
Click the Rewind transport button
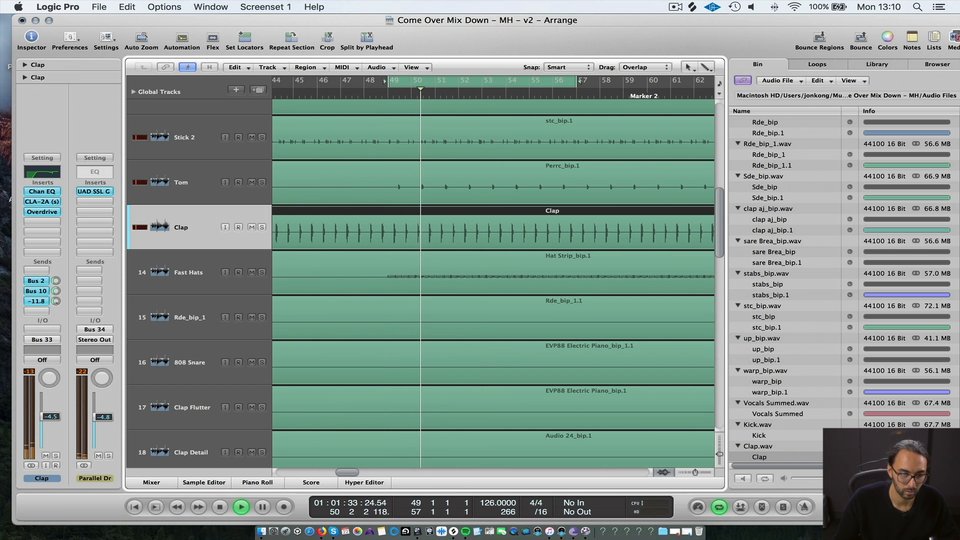[x=177, y=507]
